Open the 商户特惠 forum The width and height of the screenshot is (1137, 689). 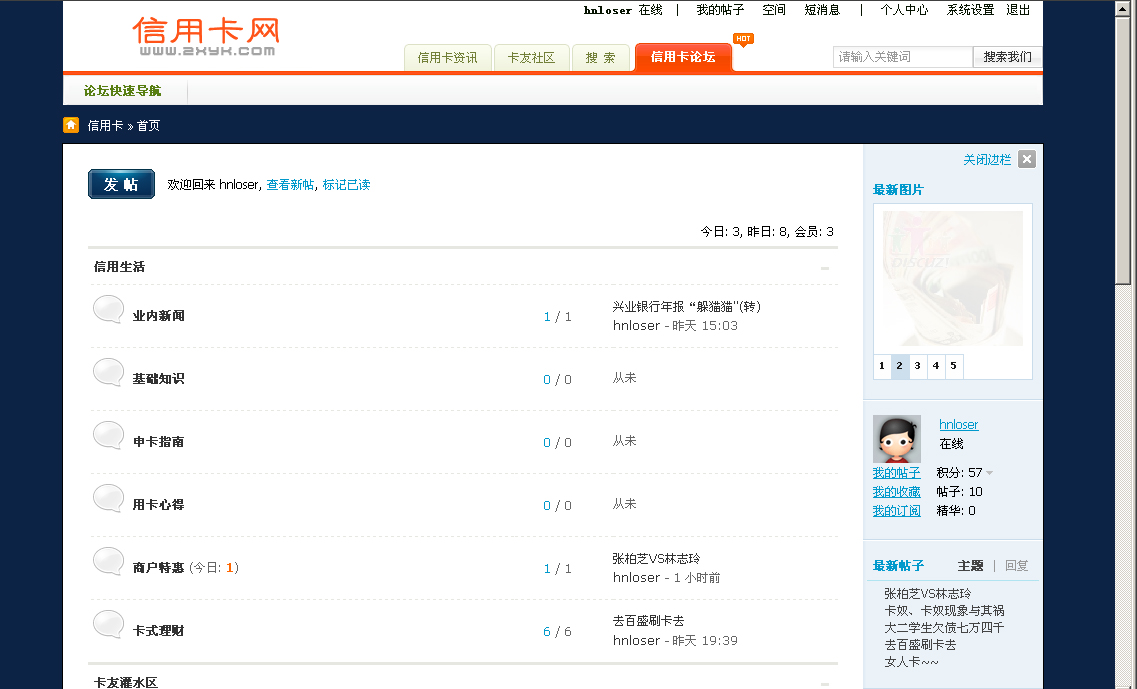coord(159,568)
